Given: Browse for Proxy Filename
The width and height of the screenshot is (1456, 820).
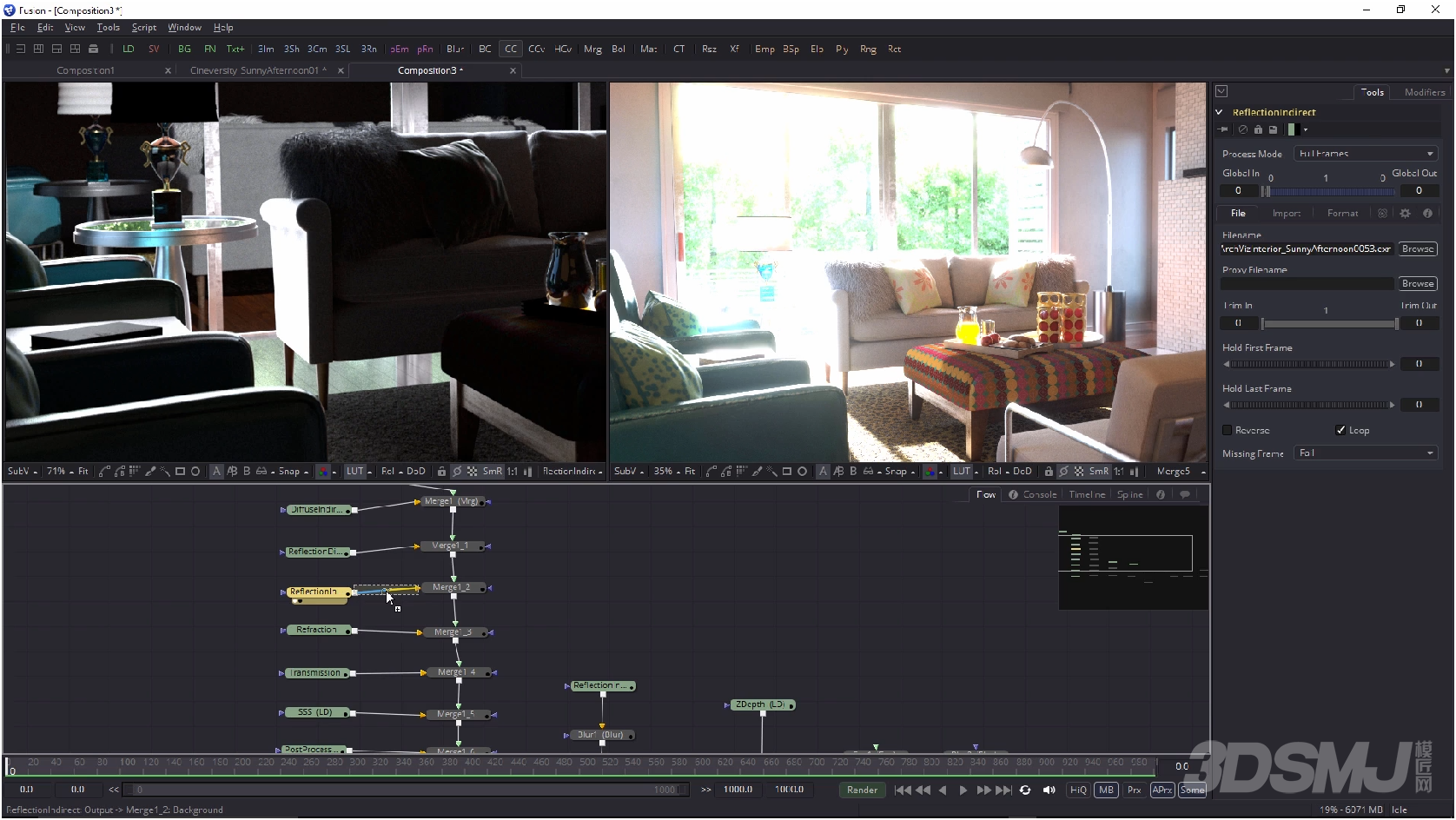Looking at the screenshot, I should tap(1417, 284).
